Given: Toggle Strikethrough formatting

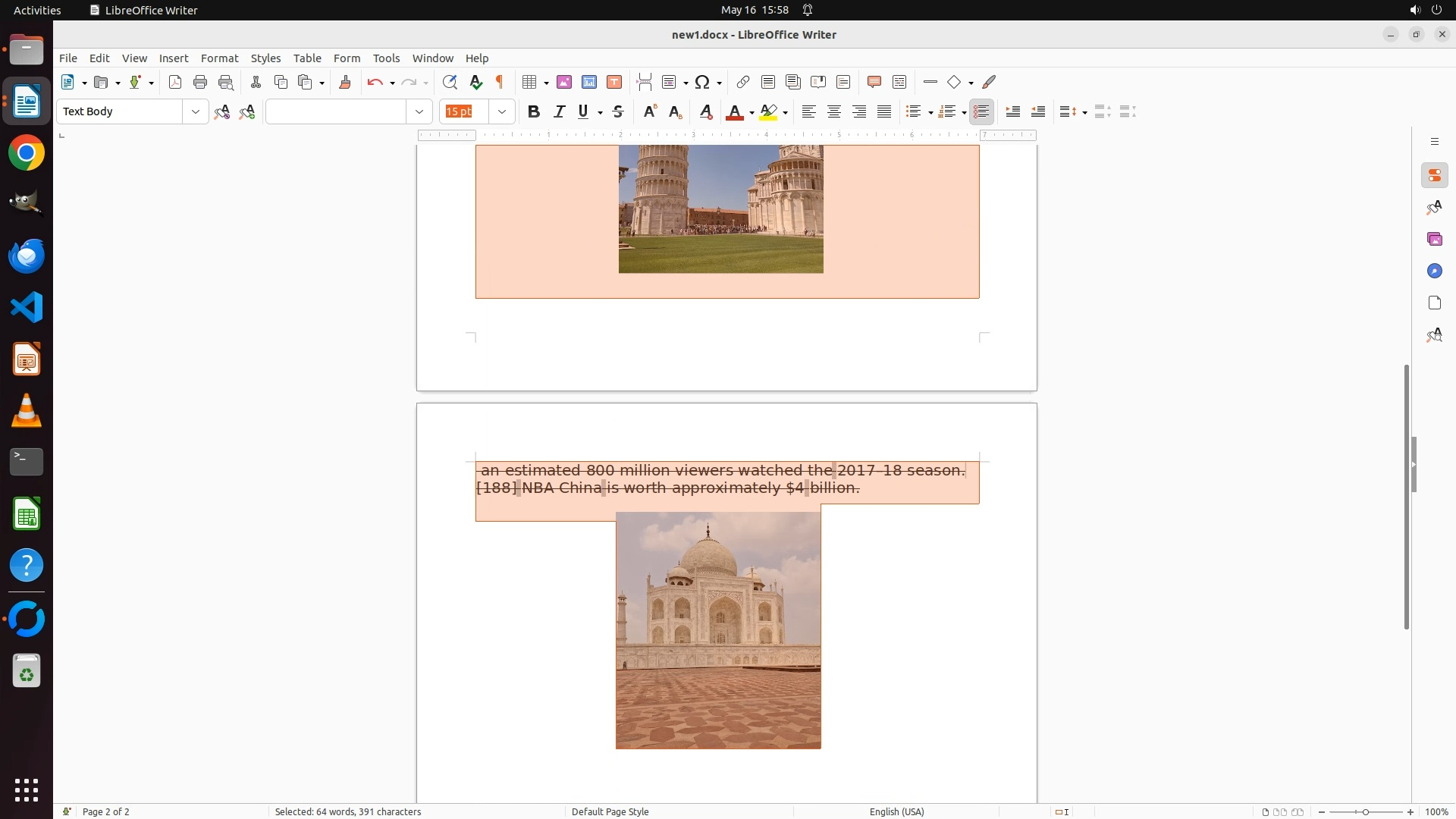Looking at the screenshot, I should tap(618, 111).
